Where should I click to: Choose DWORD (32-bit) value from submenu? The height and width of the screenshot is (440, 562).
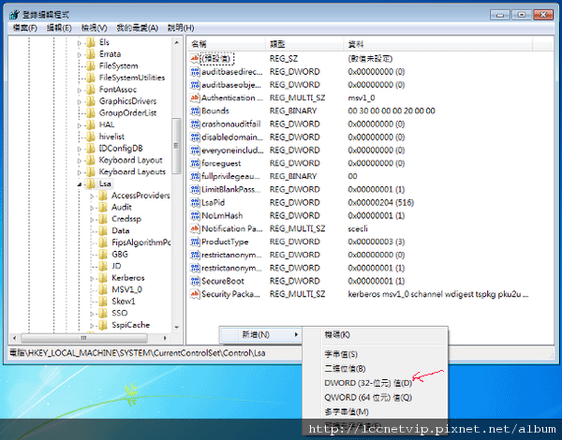[368, 383]
